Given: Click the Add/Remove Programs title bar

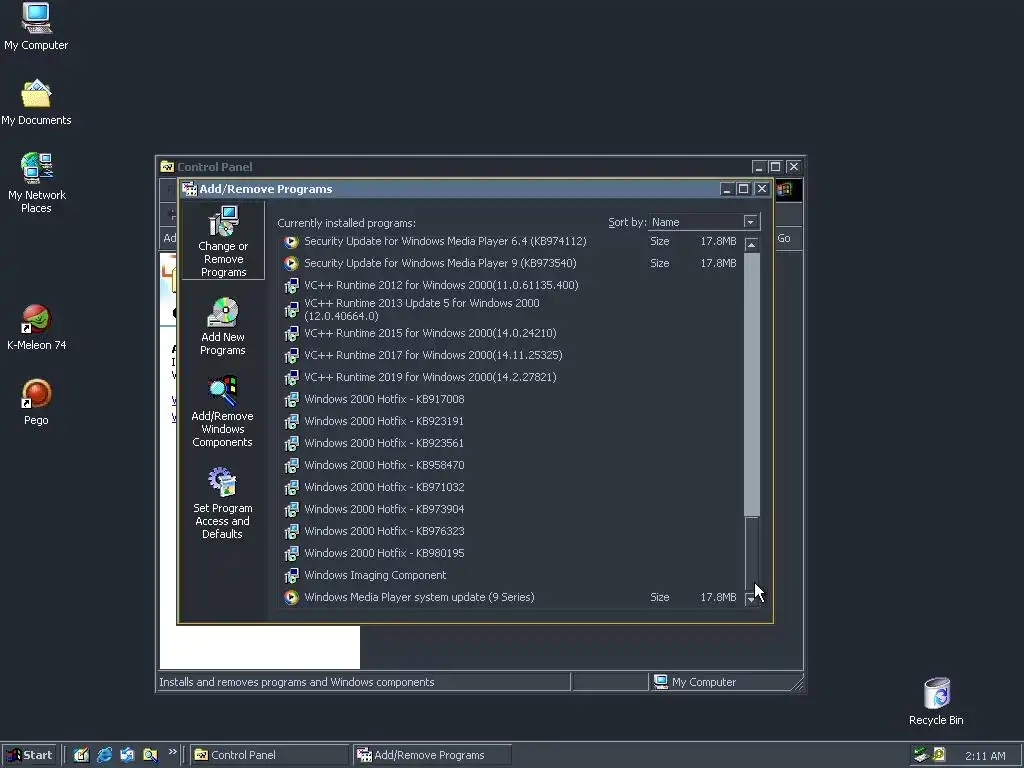Looking at the screenshot, I should (x=451, y=189).
